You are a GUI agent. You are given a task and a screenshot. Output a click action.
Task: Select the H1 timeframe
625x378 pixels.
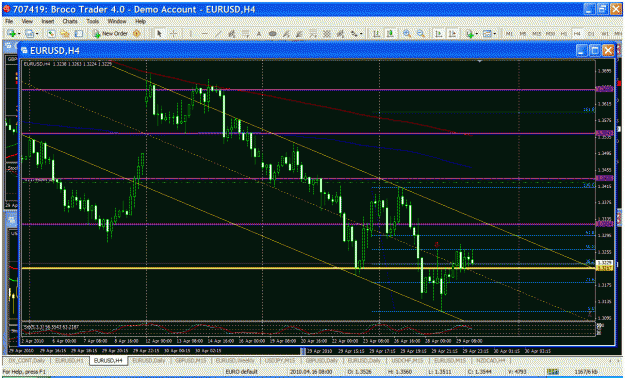coord(564,34)
